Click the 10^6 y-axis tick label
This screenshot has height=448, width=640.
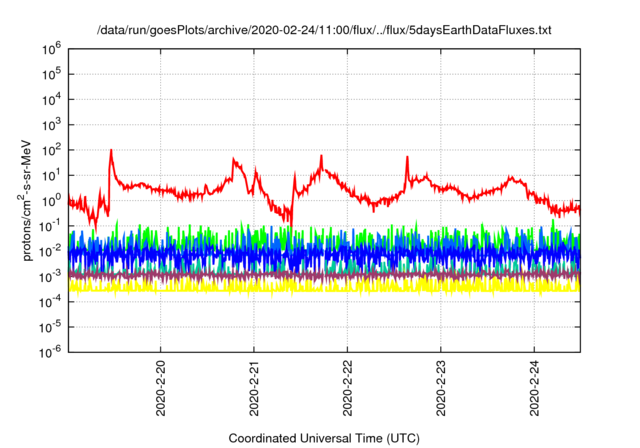(51, 49)
